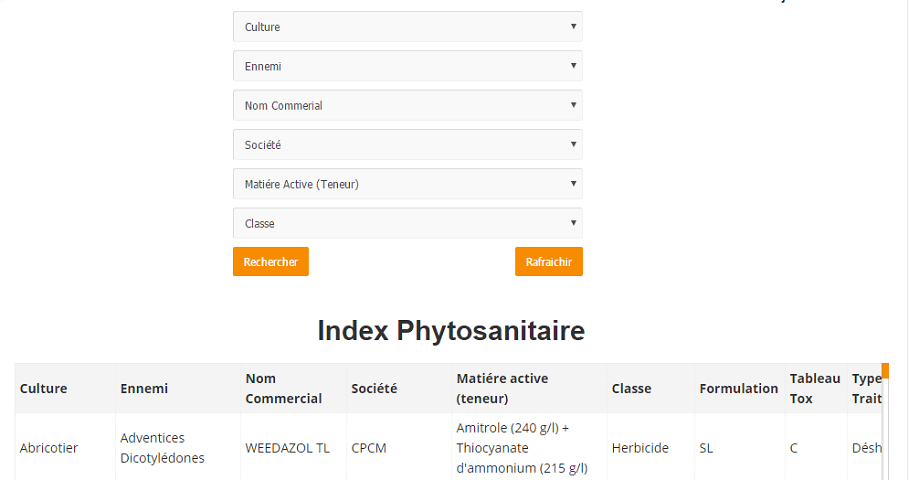
Task: Select the SL formulation cell
Action: pyautogui.click(x=740, y=448)
